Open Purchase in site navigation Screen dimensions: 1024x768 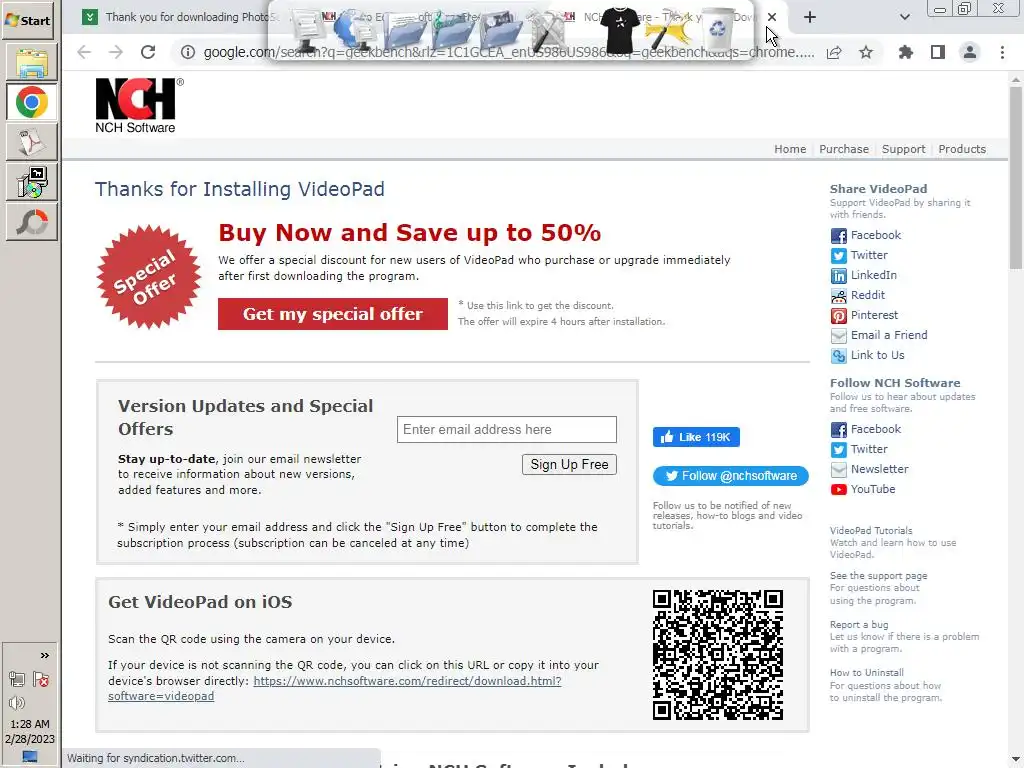pos(844,149)
